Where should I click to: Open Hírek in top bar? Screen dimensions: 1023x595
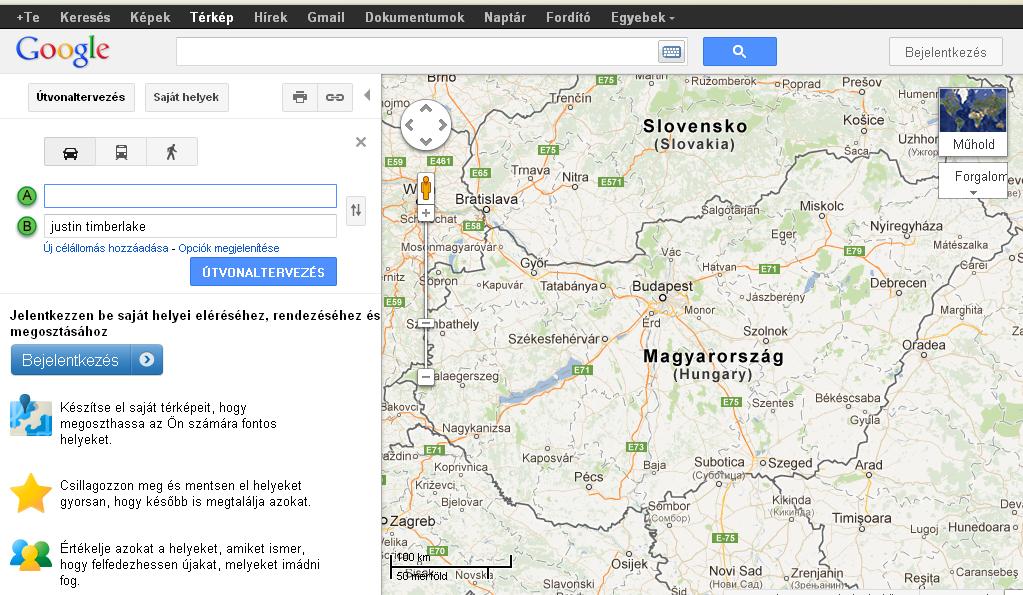click(x=270, y=18)
